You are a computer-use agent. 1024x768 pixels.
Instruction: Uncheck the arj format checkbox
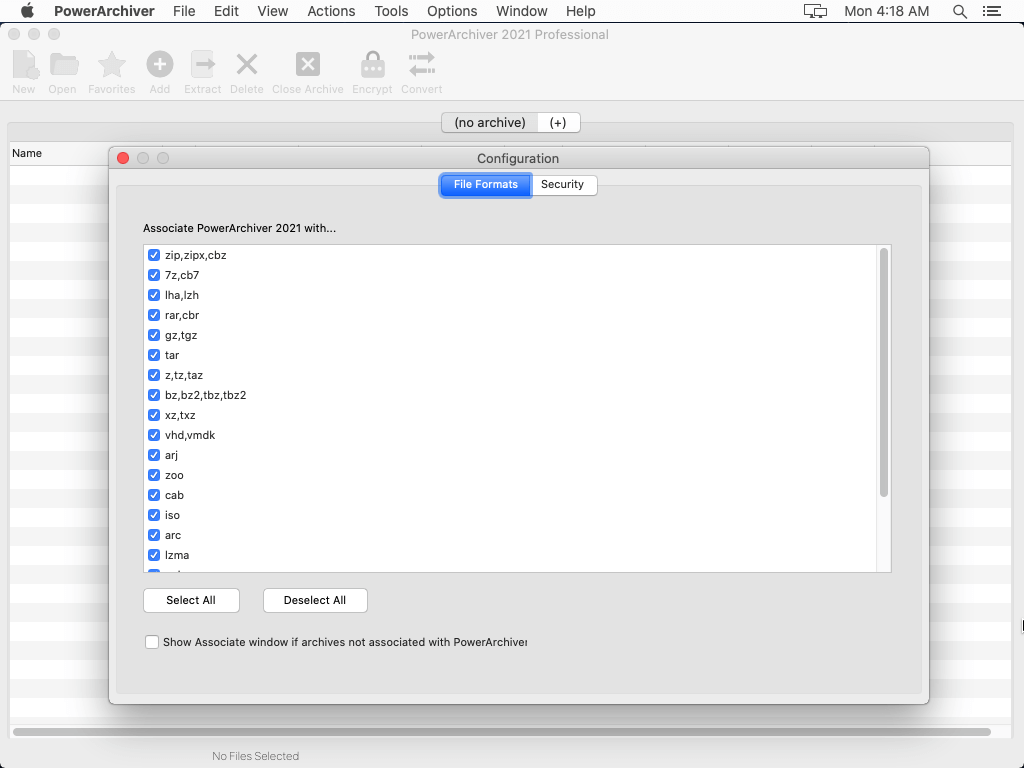pos(154,455)
